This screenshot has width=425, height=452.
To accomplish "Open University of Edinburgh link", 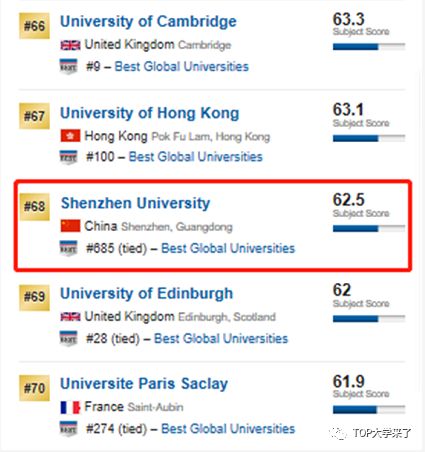I will (x=147, y=294).
